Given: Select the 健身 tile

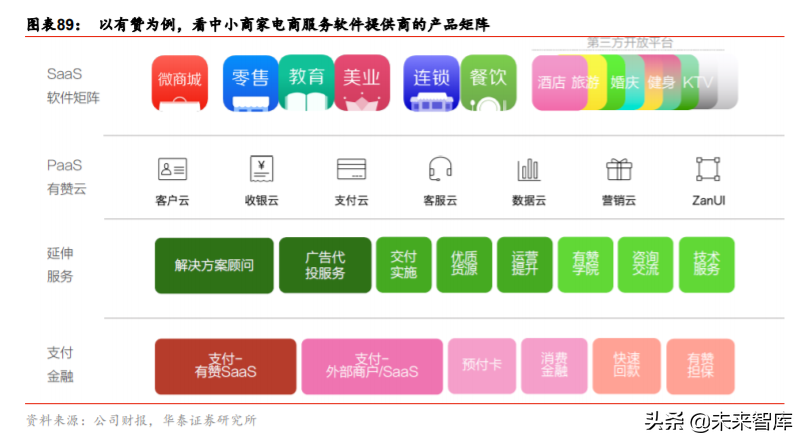Looking at the screenshot, I should pos(661,83).
